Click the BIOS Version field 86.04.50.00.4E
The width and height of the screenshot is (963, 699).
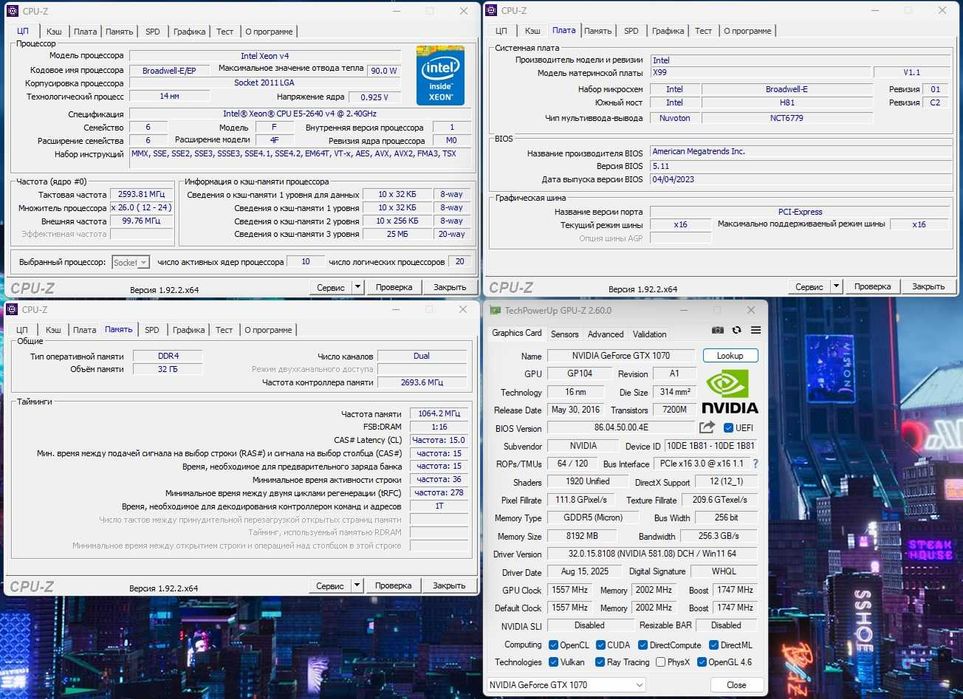pos(621,428)
